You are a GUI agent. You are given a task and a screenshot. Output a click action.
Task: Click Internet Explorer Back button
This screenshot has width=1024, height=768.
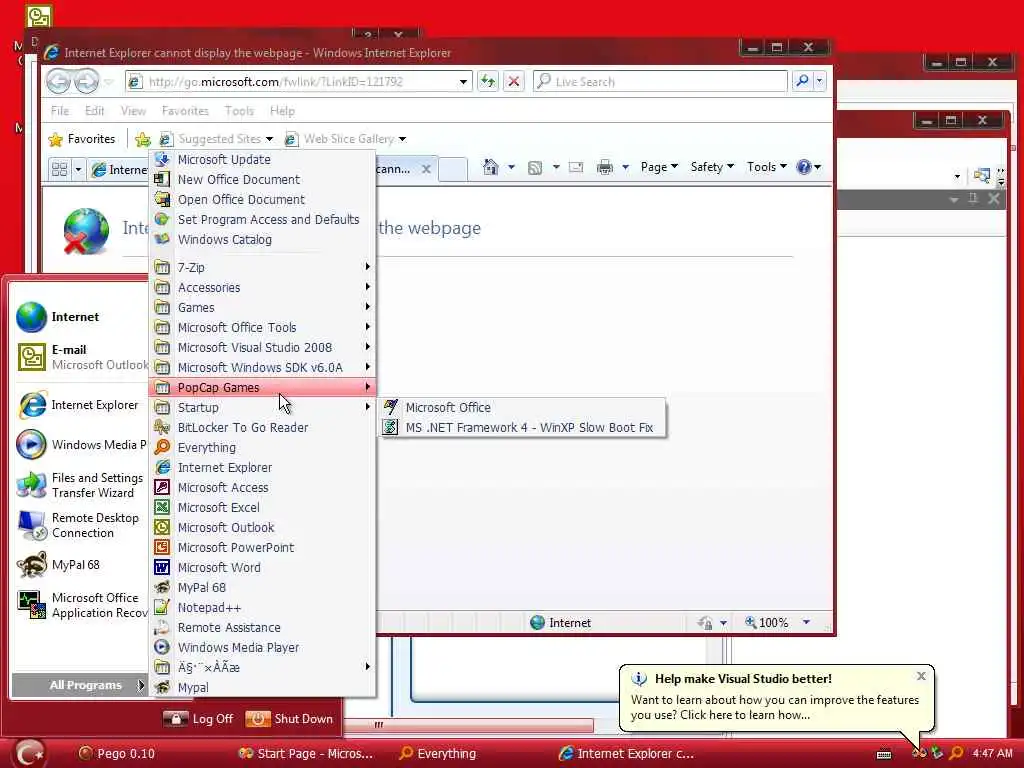pos(59,82)
